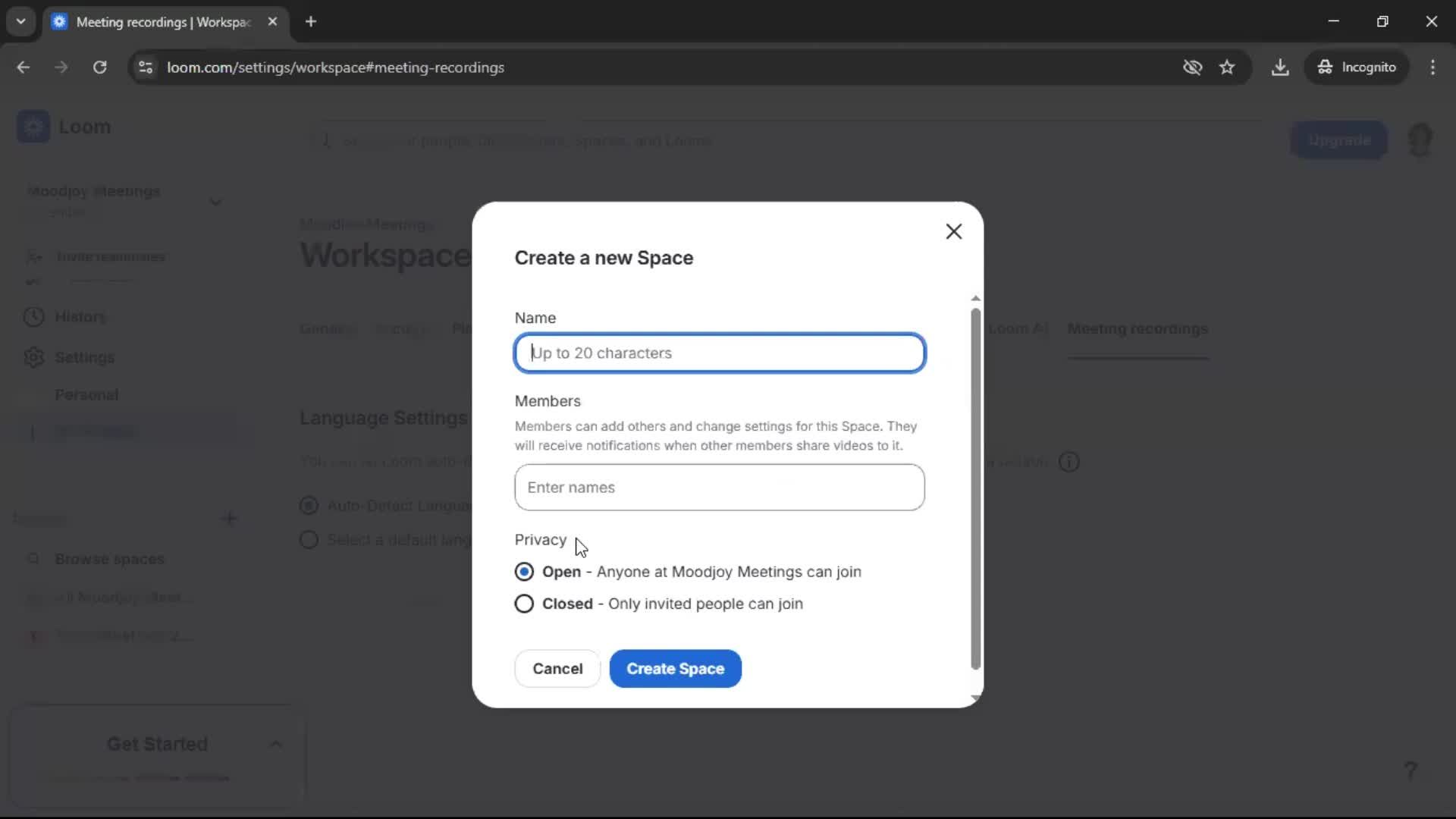Click the Create Space button

[x=675, y=668]
